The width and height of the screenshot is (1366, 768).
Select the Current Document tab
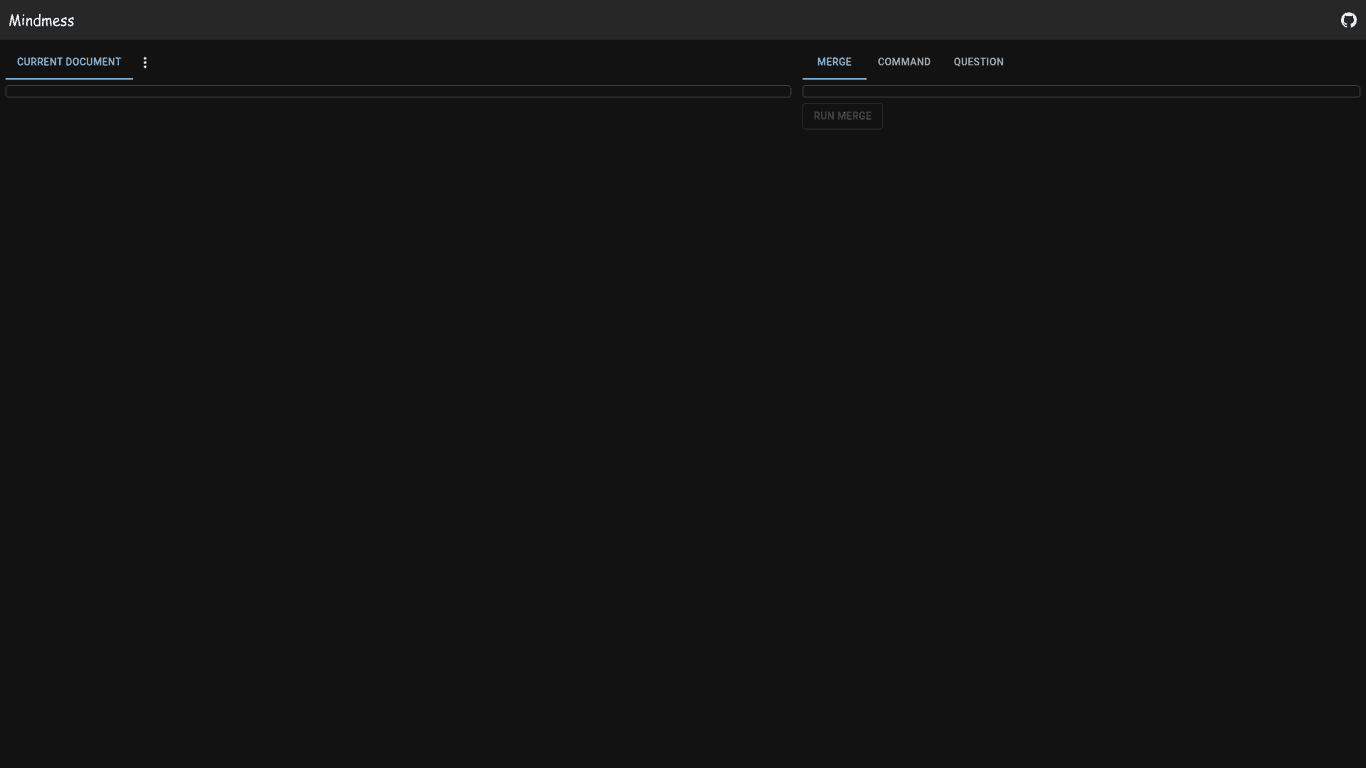(69, 62)
